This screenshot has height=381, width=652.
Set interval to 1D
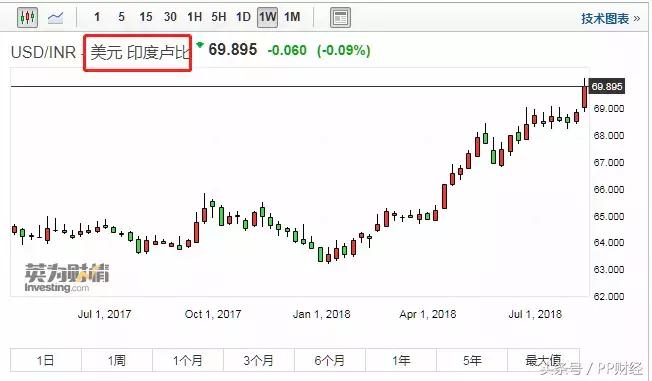(243, 17)
